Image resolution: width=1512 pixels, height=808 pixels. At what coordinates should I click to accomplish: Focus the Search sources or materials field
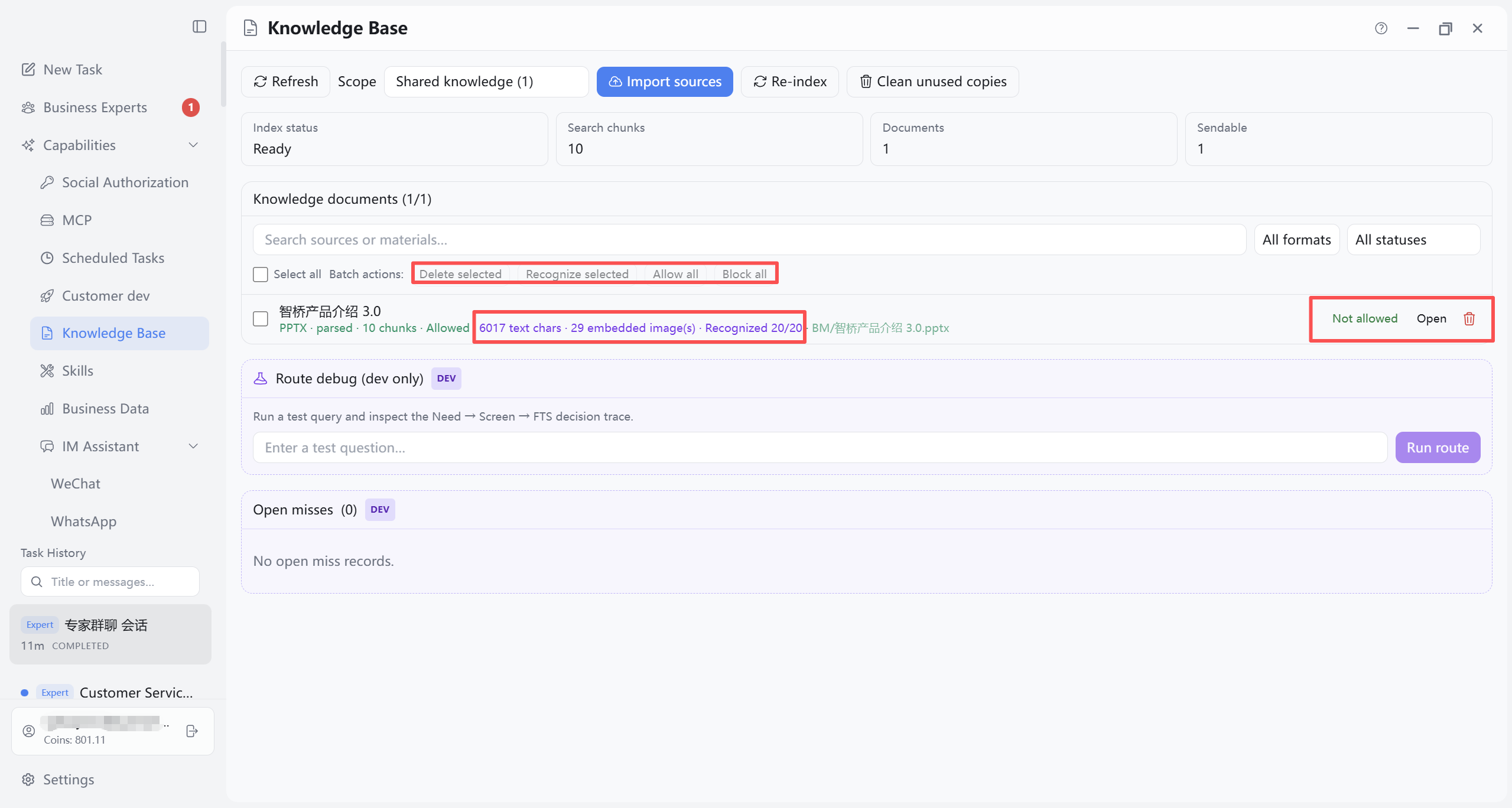[749, 240]
